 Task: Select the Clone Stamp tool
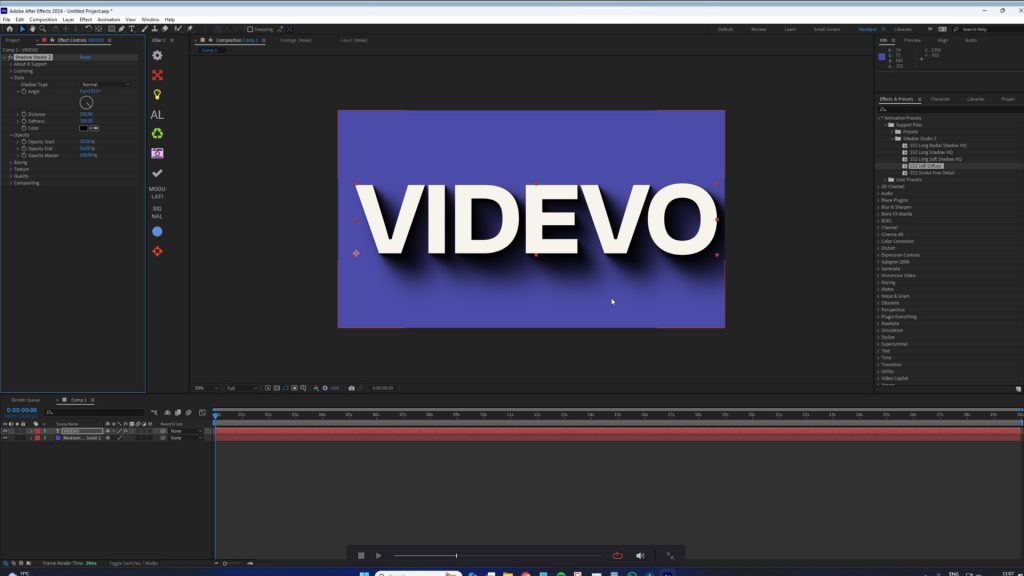tap(155, 29)
